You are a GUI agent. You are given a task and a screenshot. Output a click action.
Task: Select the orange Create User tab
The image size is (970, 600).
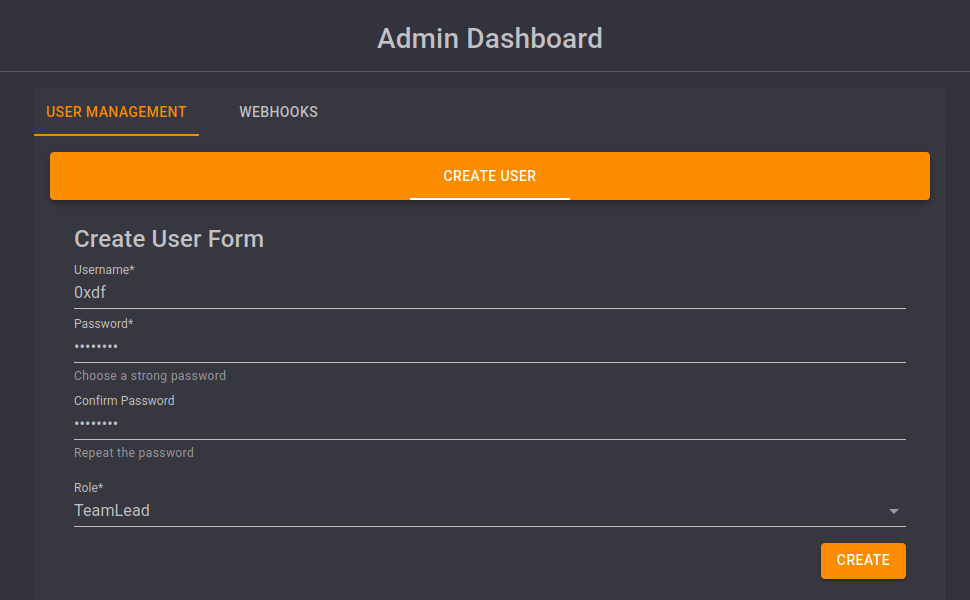tap(489, 176)
